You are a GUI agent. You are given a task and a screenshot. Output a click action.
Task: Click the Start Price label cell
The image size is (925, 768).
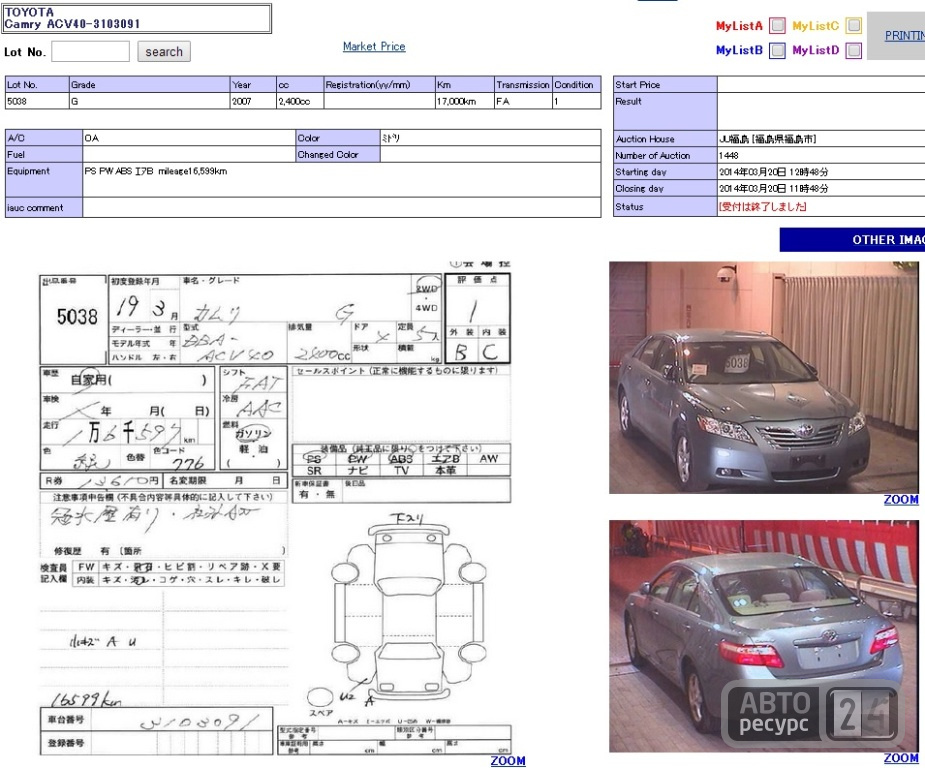pyautogui.click(x=665, y=84)
